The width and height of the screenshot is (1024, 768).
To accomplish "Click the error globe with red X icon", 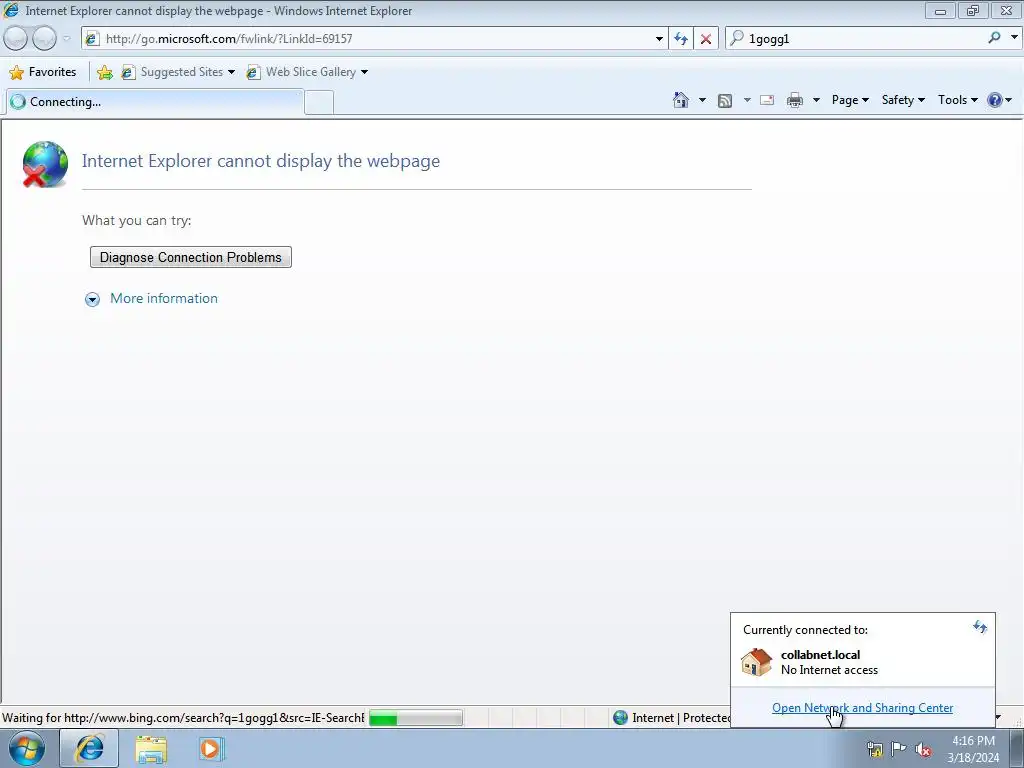I will point(45,164).
